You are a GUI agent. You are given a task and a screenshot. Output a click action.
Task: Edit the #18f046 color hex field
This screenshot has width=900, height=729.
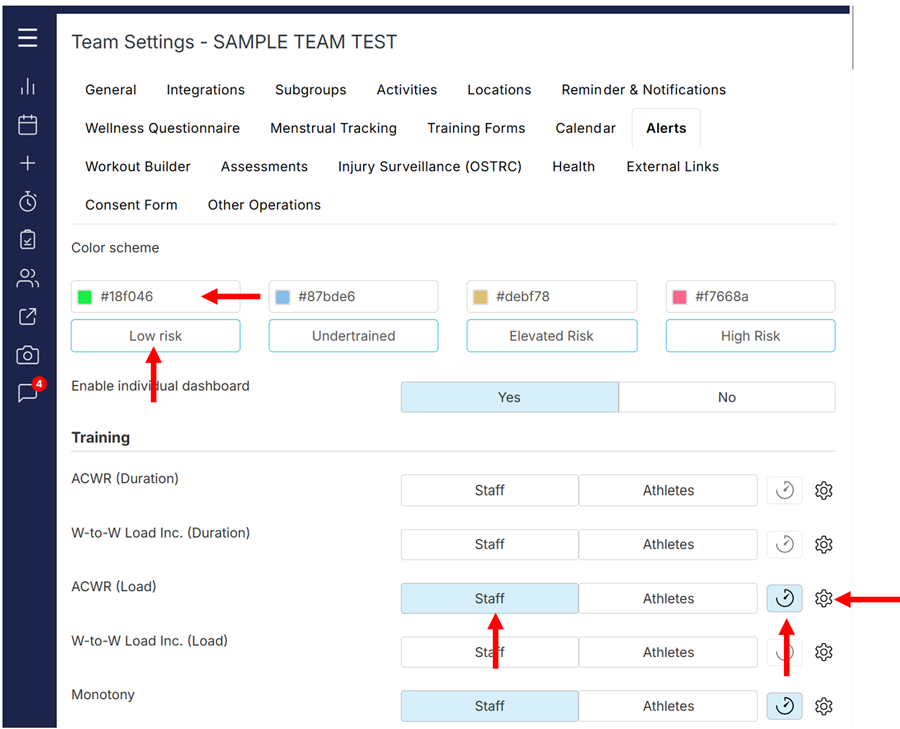pos(156,297)
